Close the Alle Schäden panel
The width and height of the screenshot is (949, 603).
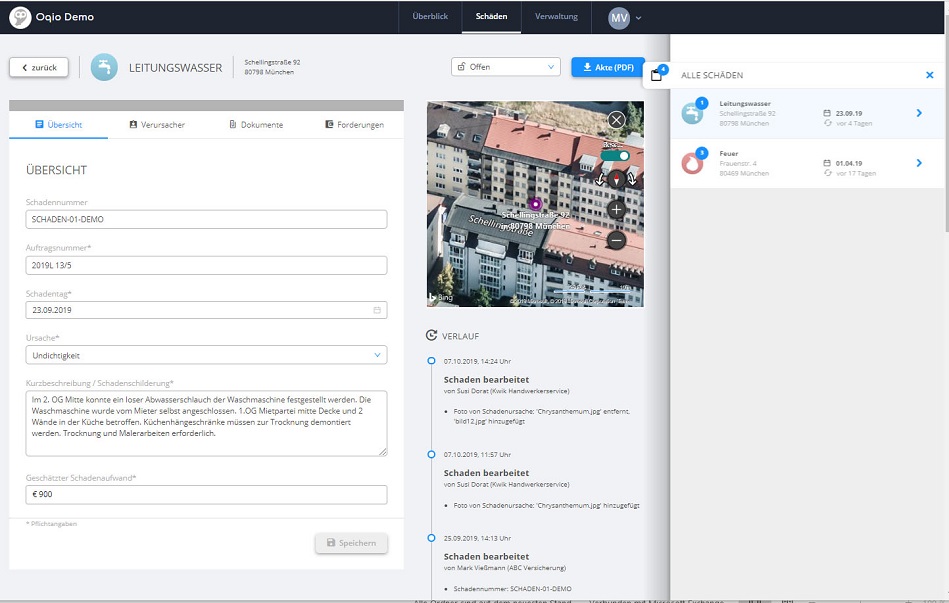coord(930,75)
